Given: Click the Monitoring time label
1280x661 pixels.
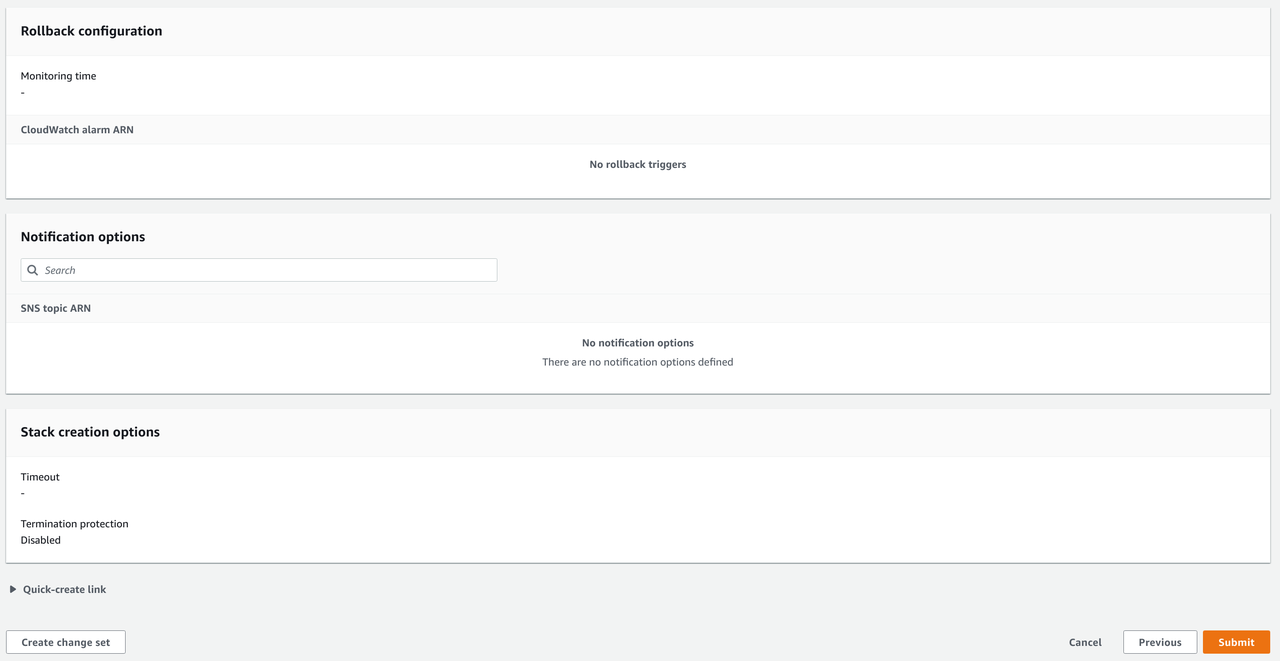Looking at the screenshot, I should (x=58, y=76).
